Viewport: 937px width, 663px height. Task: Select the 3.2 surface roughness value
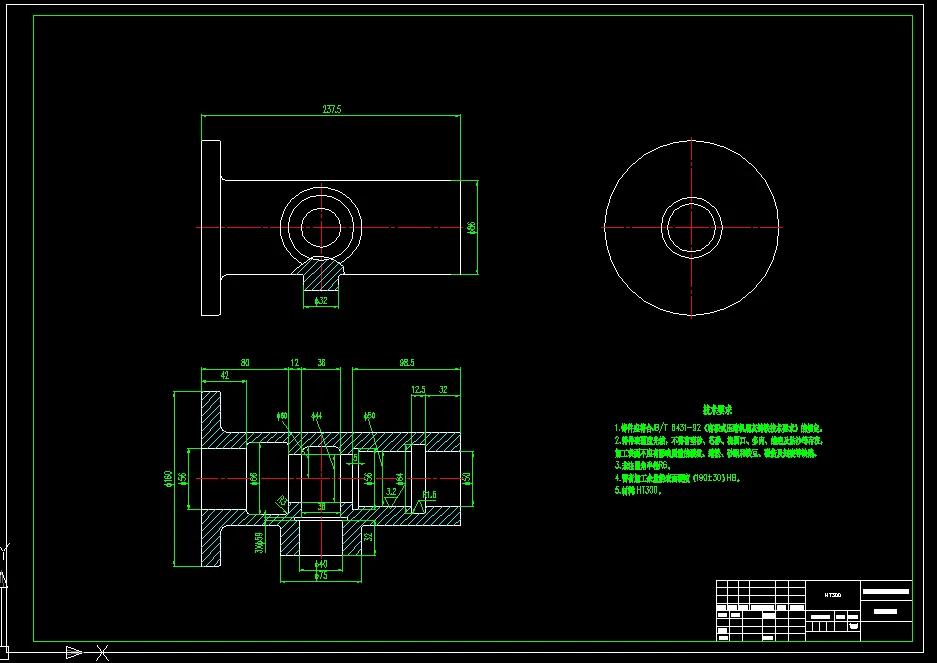[391, 491]
